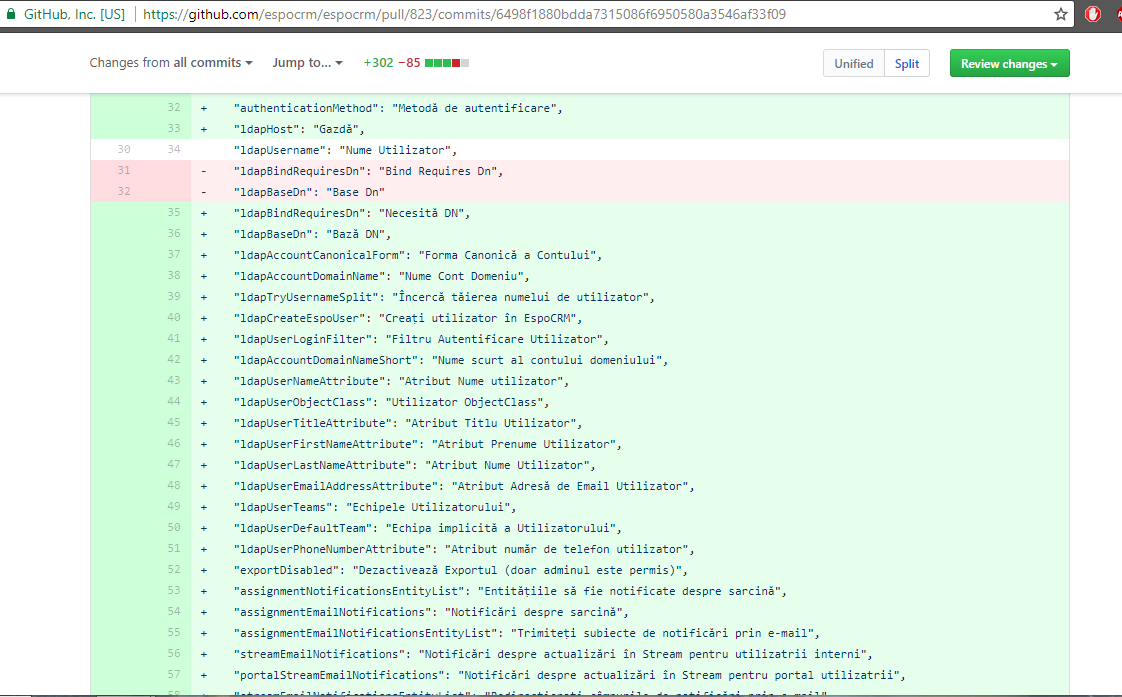Open the red shield extension icon
Viewport: 1122px width, 697px height.
pos(1093,14)
